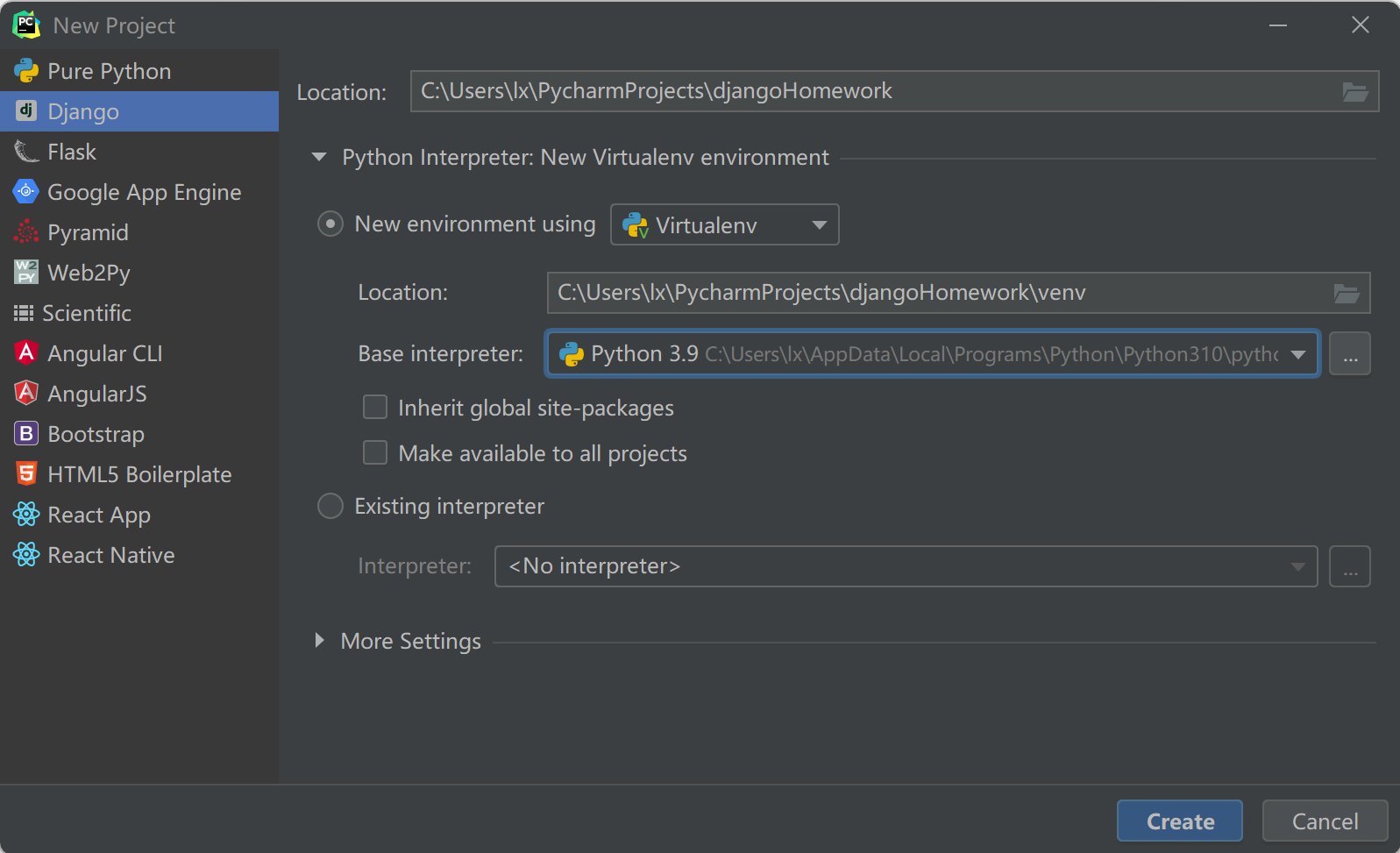Screen dimensions: 1400x853
Task: Click the Virtualenv icon in combo box
Action: point(635,225)
